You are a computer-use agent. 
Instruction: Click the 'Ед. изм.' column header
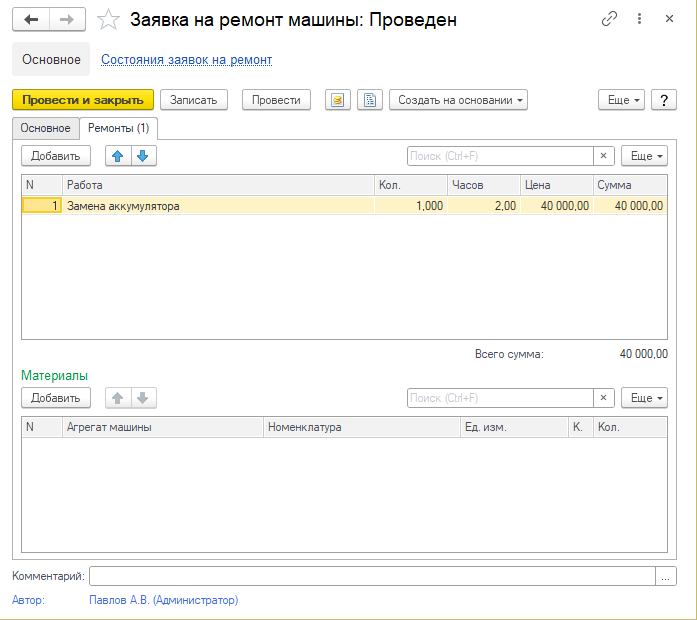click(x=514, y=427)
